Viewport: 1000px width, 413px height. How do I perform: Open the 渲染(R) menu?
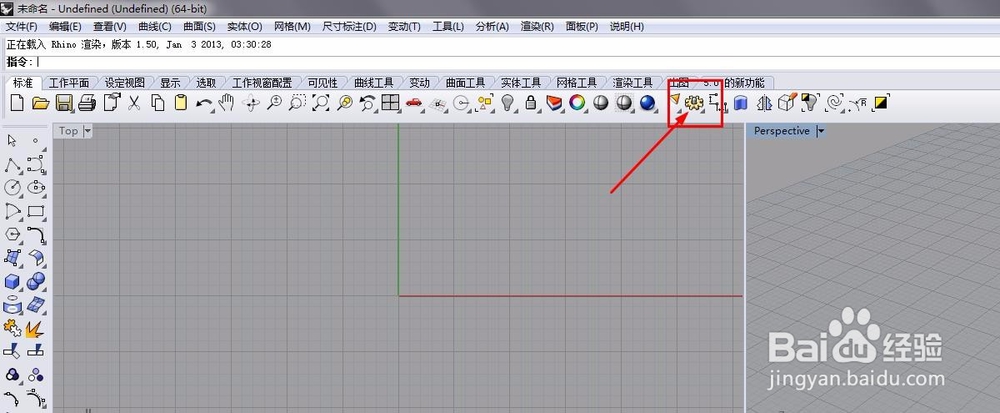coord(537,26)
